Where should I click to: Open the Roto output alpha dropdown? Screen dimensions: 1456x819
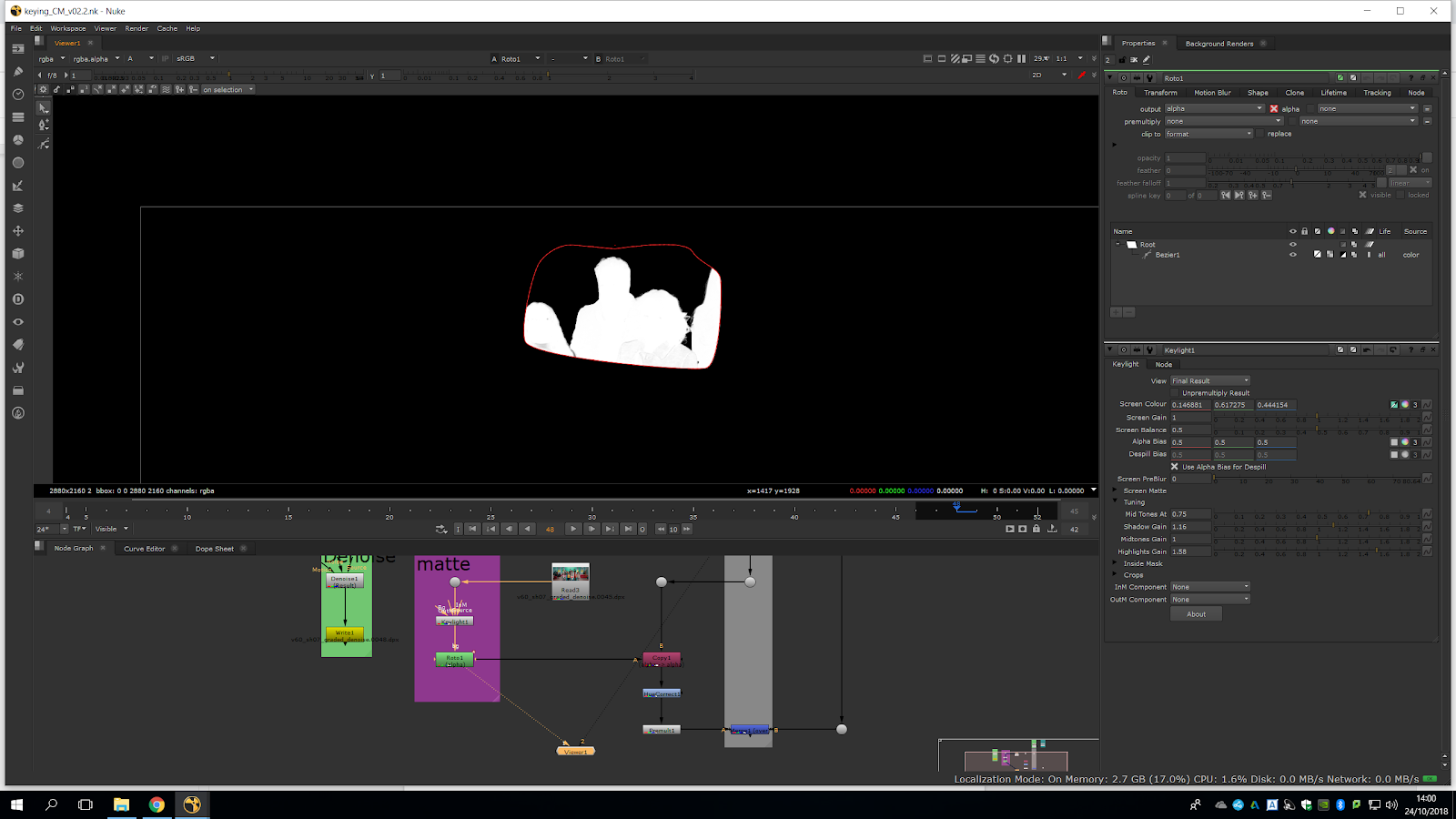[1215, 109]
